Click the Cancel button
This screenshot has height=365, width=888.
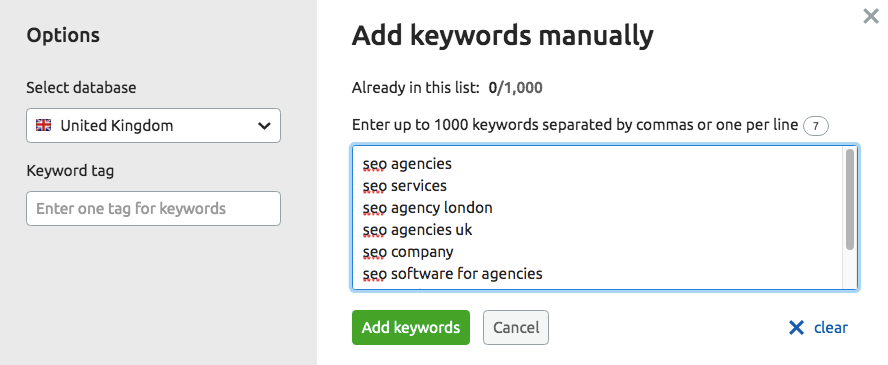coord(516,327)
